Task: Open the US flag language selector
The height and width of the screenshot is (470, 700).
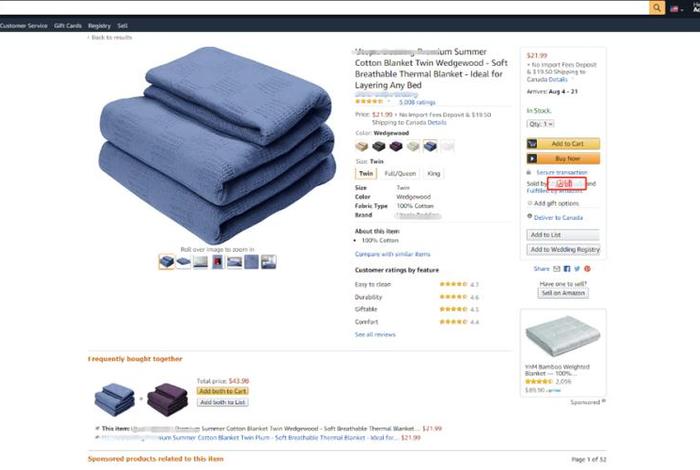Action: 676,8
